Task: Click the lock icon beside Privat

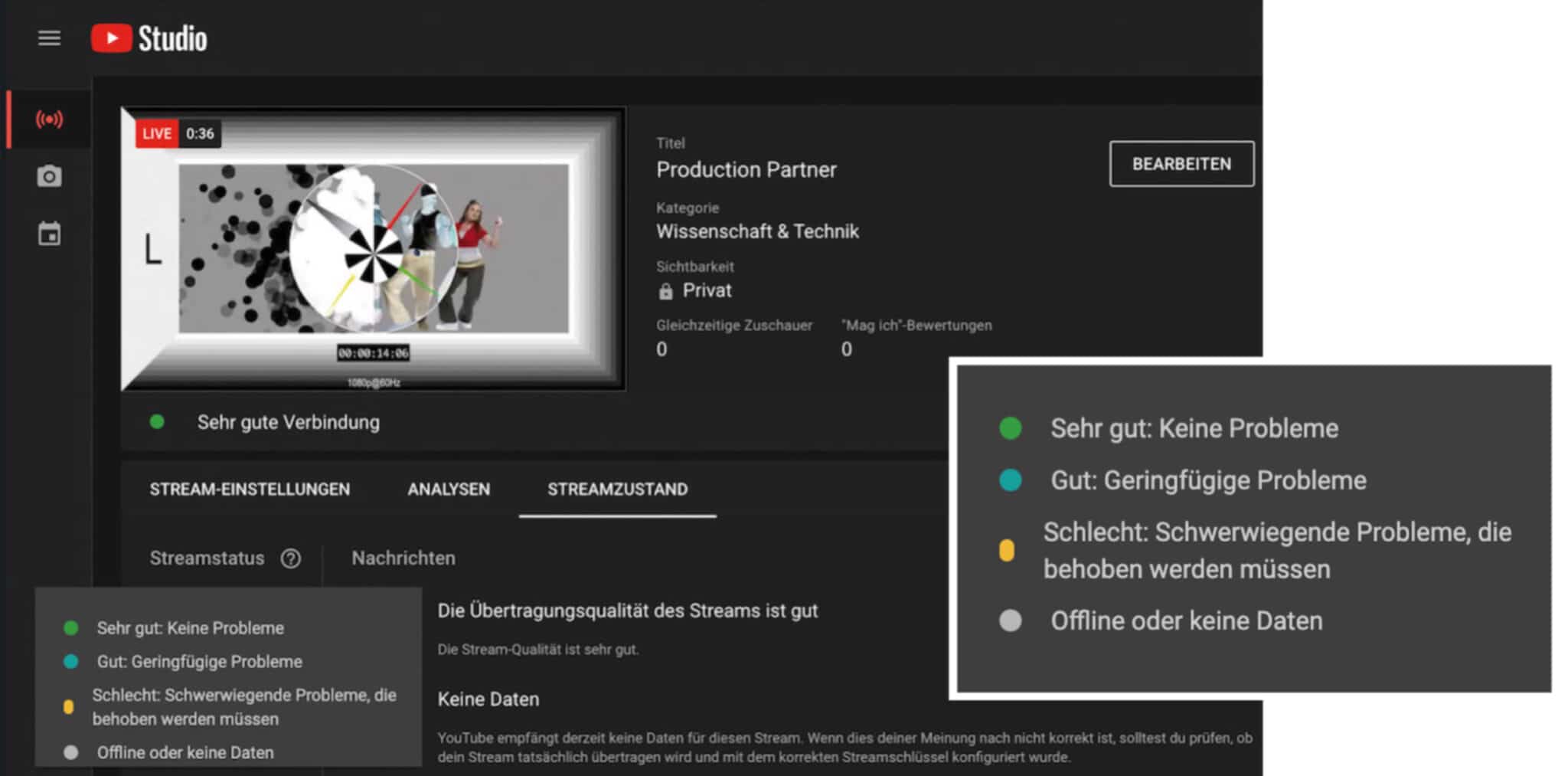Action: 665,291
